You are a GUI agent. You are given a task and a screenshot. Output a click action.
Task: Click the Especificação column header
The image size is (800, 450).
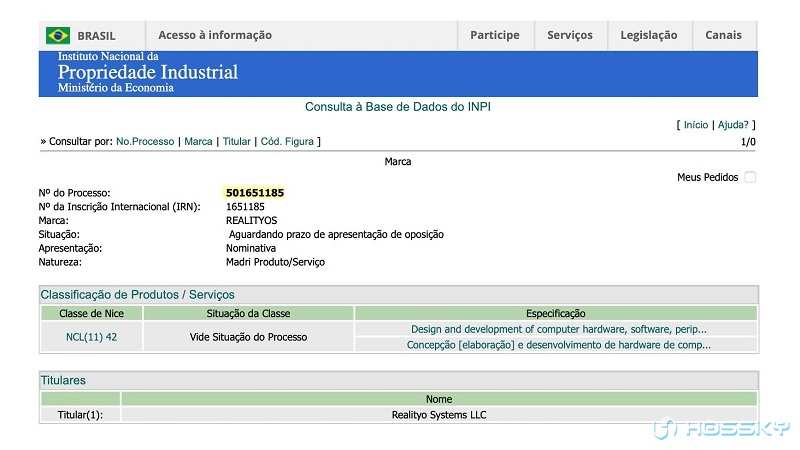point(556,313)
